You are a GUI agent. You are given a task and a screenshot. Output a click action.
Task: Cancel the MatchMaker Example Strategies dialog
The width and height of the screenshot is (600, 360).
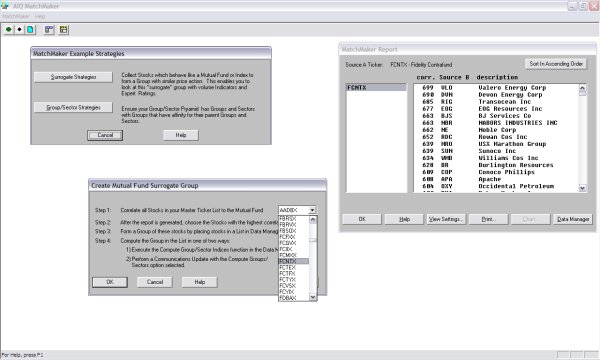pyautogui.click(x=105, y=135)
